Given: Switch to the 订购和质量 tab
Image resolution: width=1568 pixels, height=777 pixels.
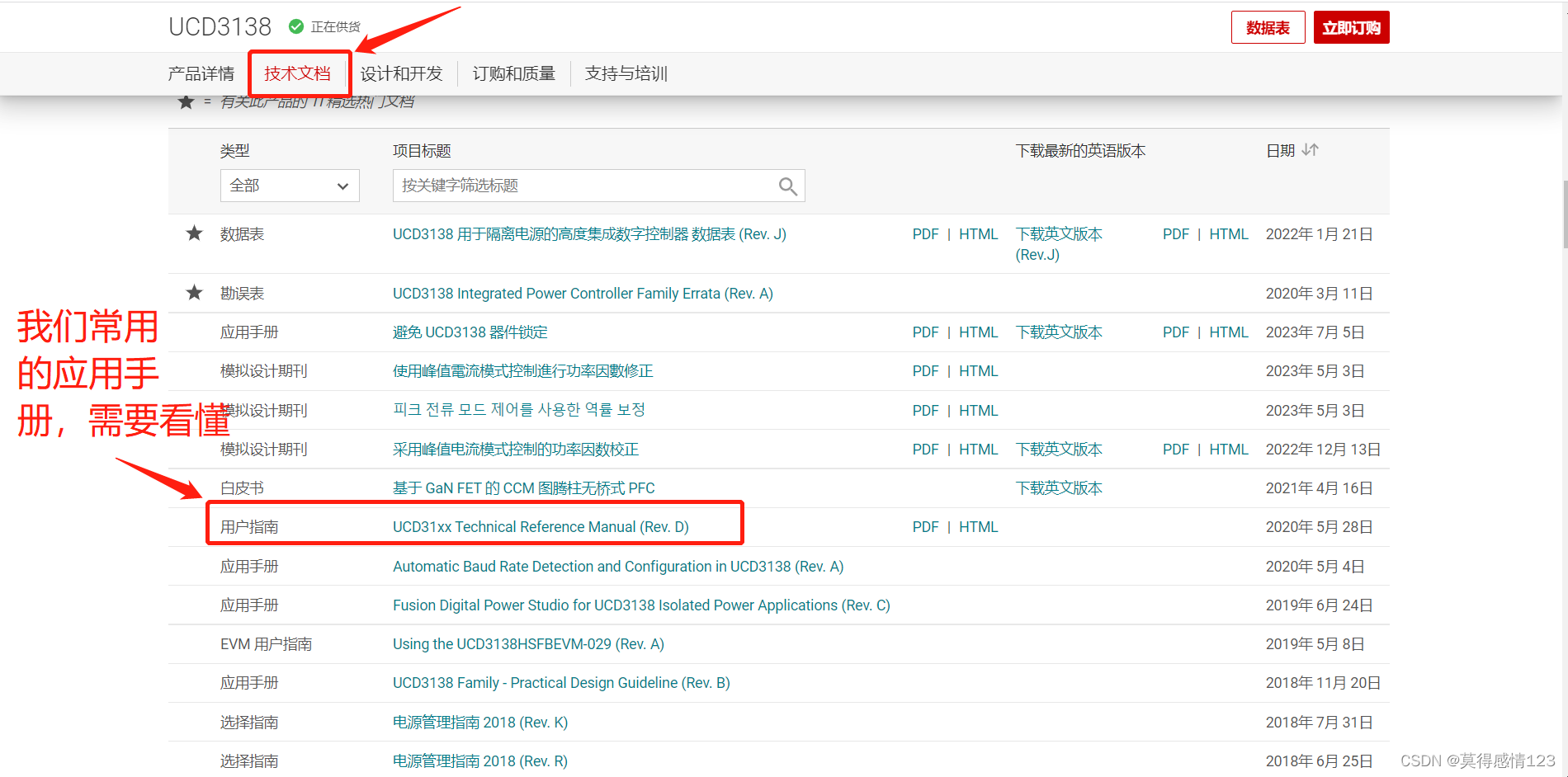Looking at the screenshot, I should click(513, 73).
